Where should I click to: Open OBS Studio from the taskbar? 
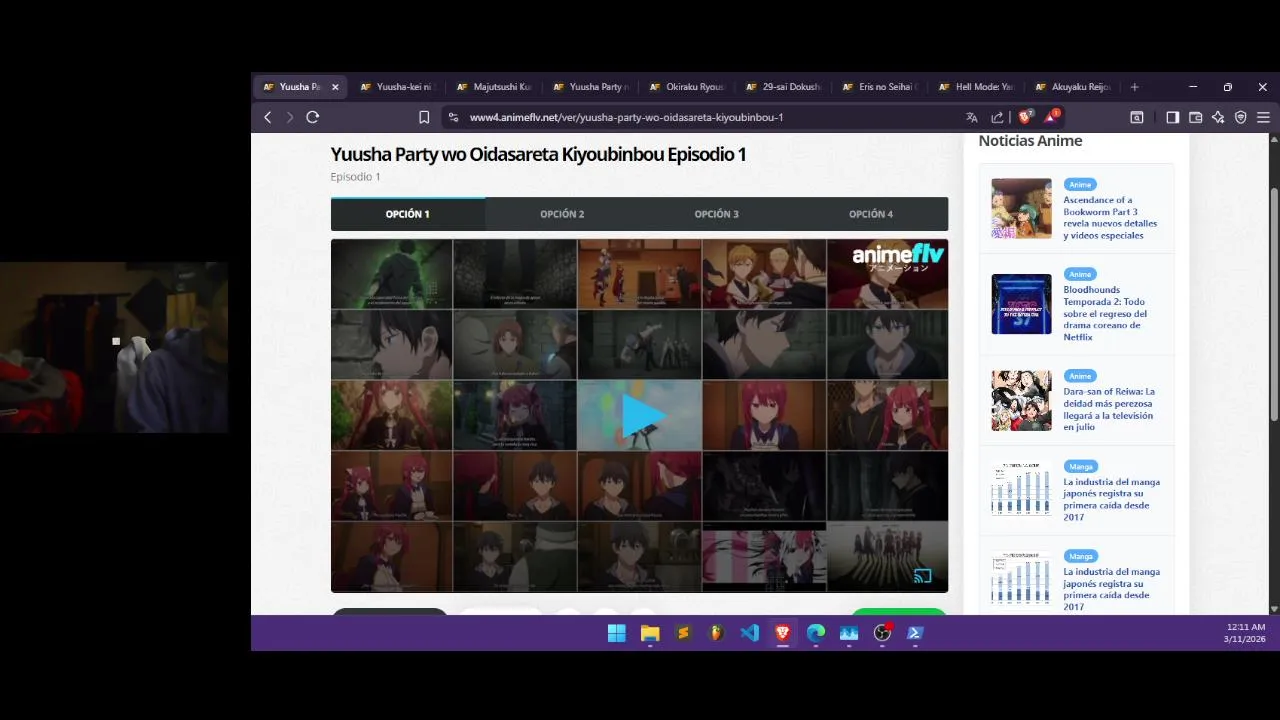coord(882,633)
